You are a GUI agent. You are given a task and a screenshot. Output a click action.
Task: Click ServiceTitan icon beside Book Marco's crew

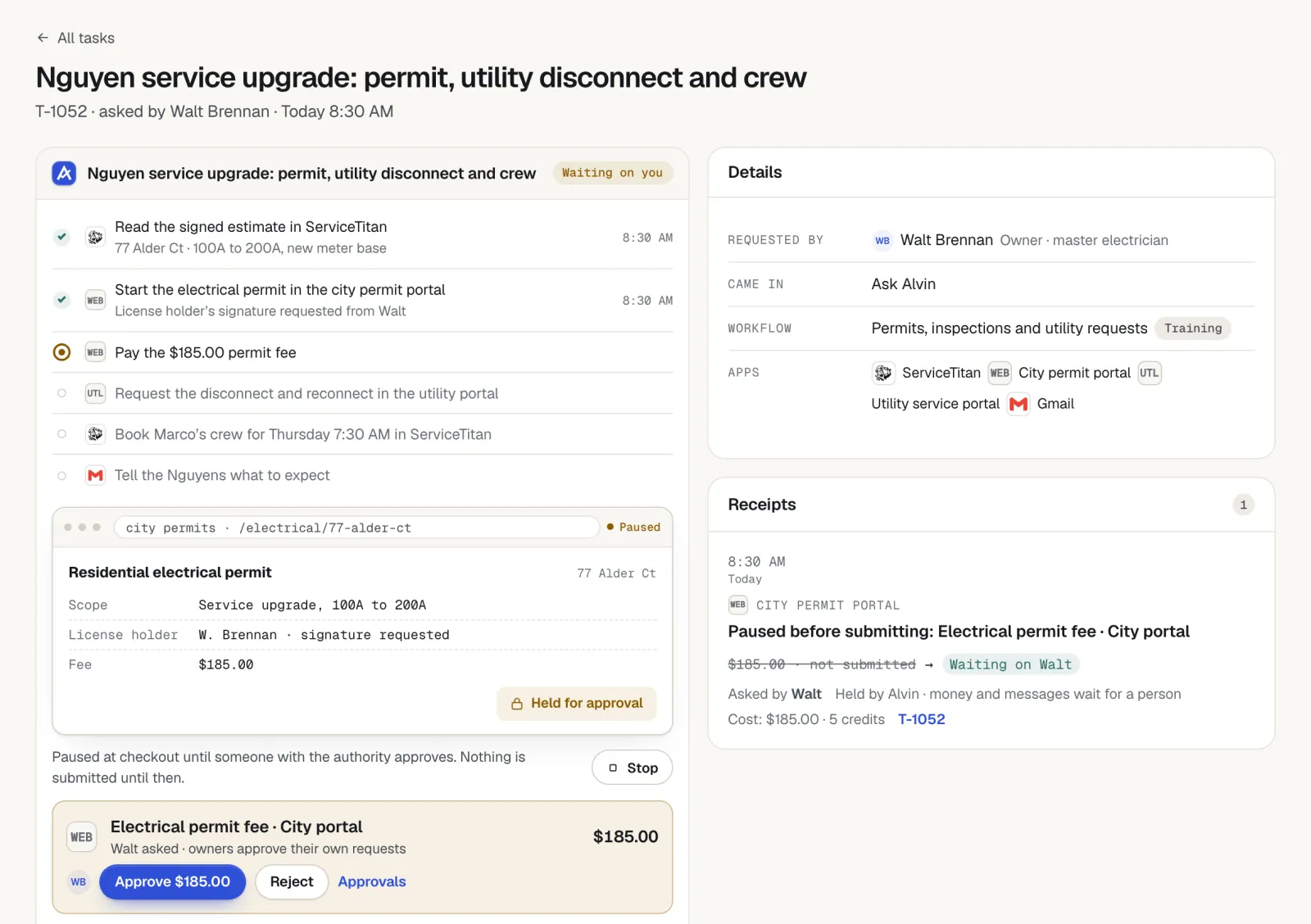(x=95, y=434)
